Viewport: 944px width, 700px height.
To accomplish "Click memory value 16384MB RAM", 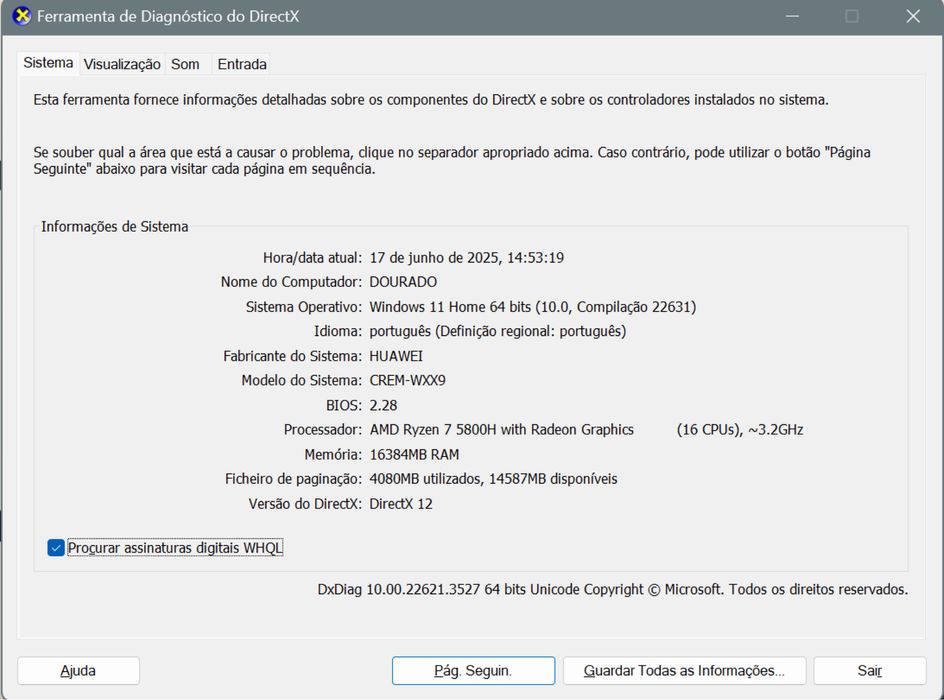I will (414, 454).
